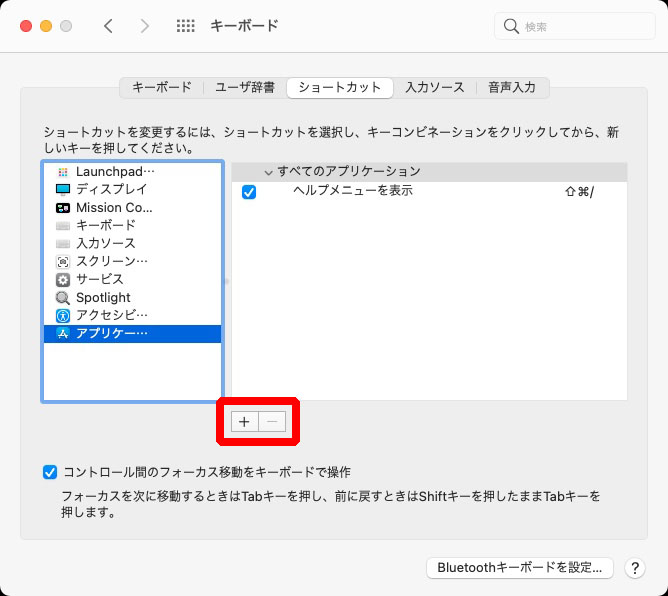Select Launchpad… in the category list
668x596 pixels.
point(132,172)
